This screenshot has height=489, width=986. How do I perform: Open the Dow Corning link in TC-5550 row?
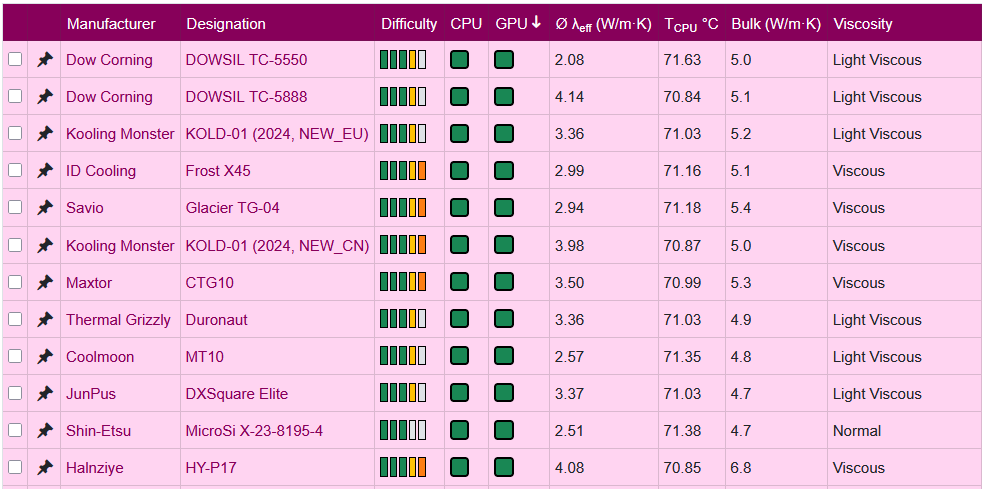click(109, 60)
